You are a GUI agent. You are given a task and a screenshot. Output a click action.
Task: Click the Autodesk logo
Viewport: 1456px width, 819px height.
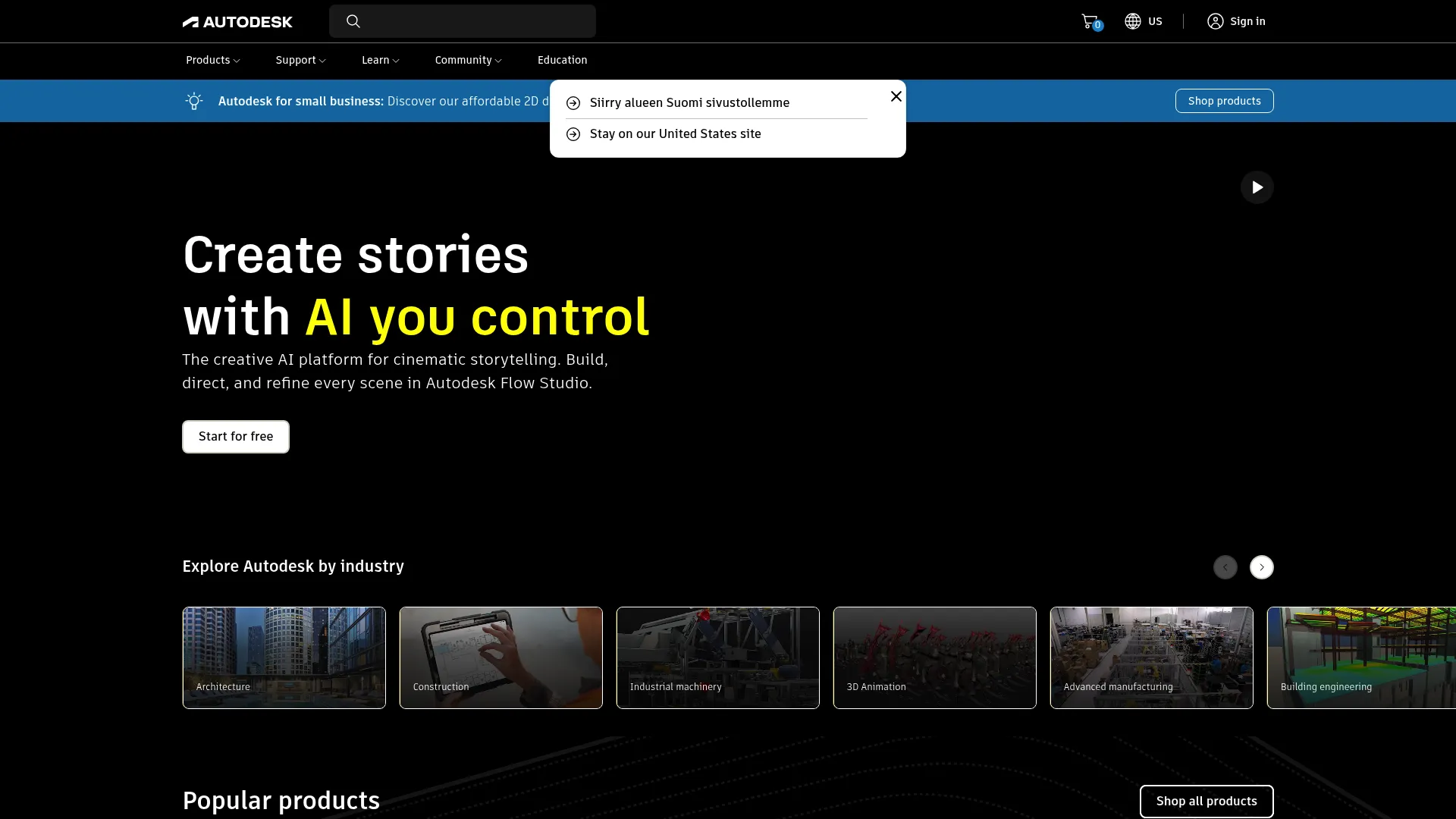tap(237, 22)
